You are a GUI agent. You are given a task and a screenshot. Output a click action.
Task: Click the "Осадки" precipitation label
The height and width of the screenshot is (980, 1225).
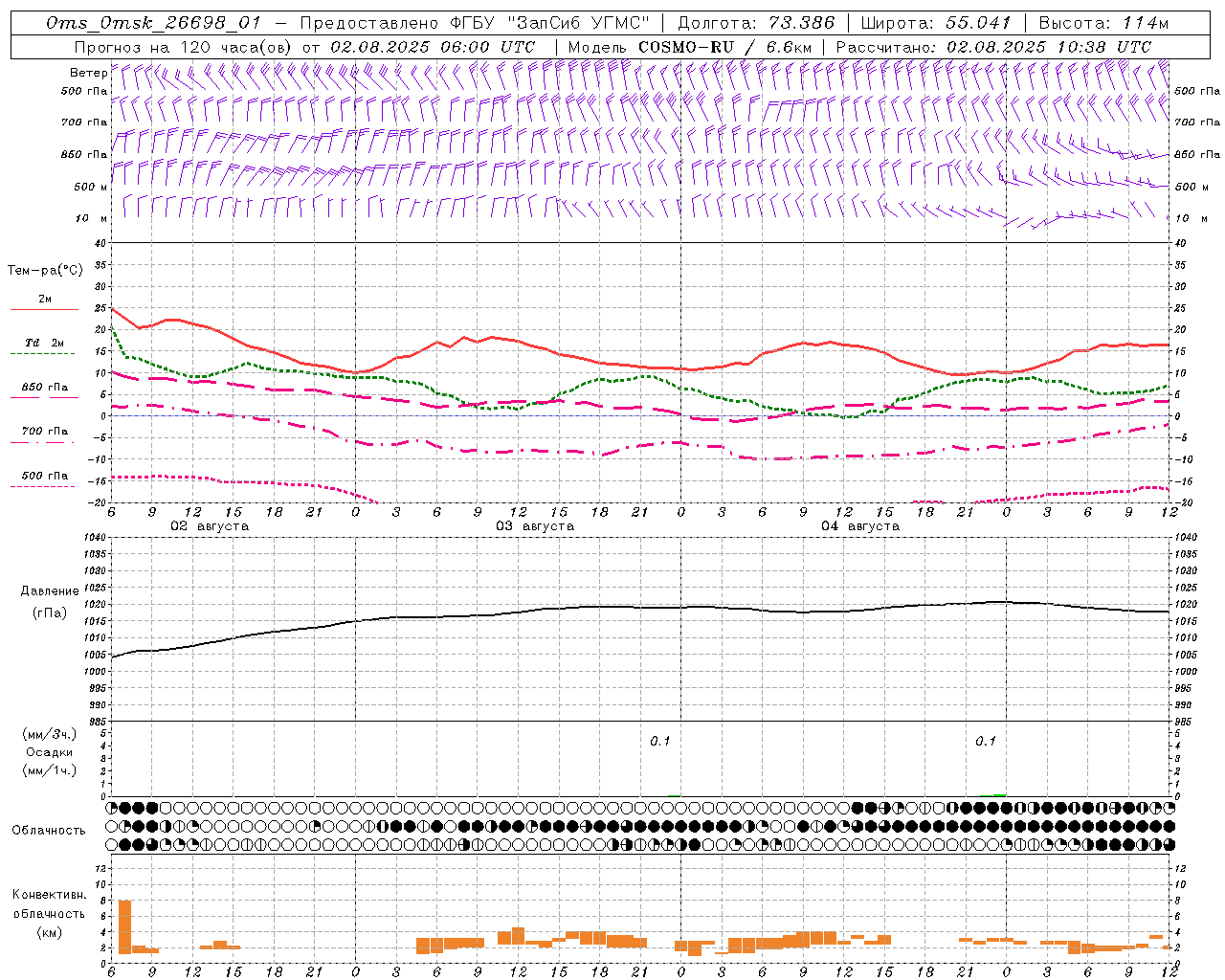coord(50,753)
